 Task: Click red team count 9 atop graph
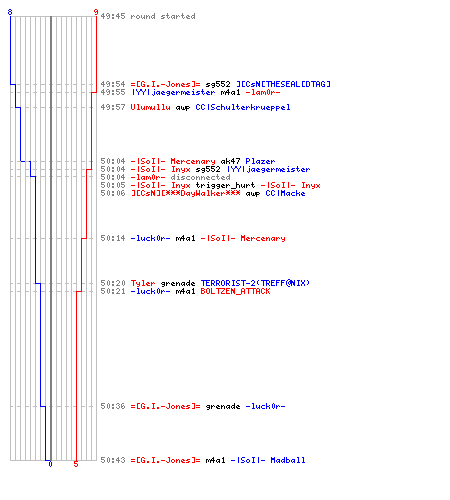point(96,12)
